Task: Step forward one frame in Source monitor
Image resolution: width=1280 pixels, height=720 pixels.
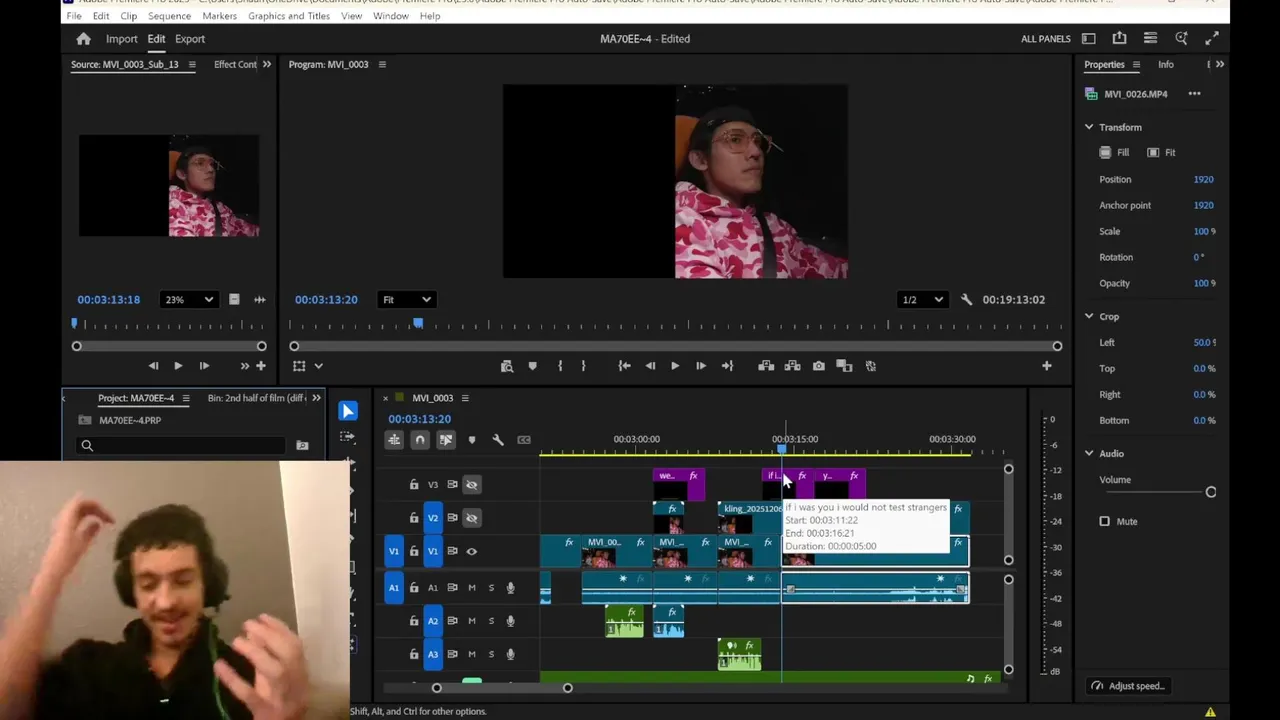Action: click(x=204, y=366)
